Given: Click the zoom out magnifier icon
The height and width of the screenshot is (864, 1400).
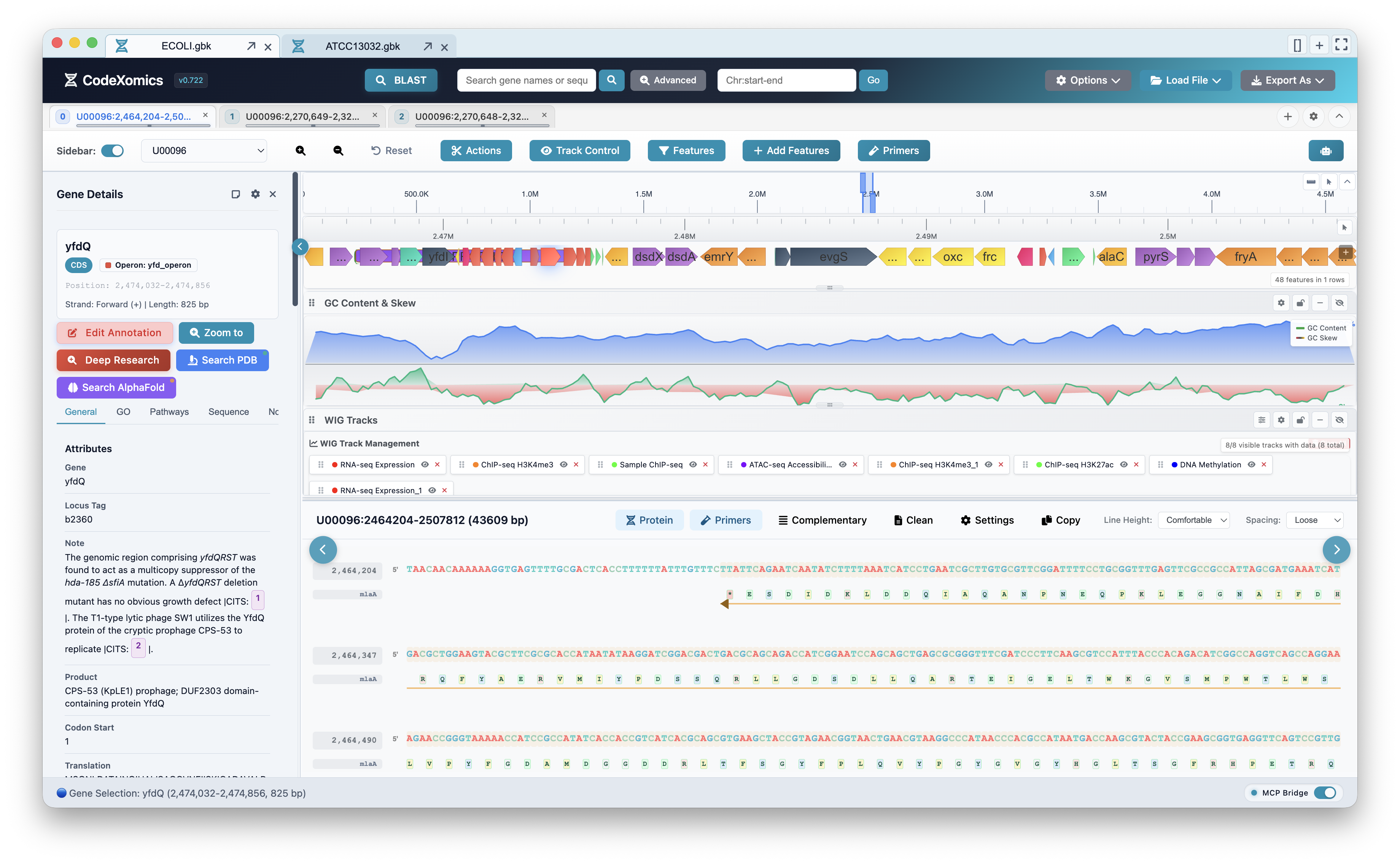Looking at the screenshot, I should (339, 150).
